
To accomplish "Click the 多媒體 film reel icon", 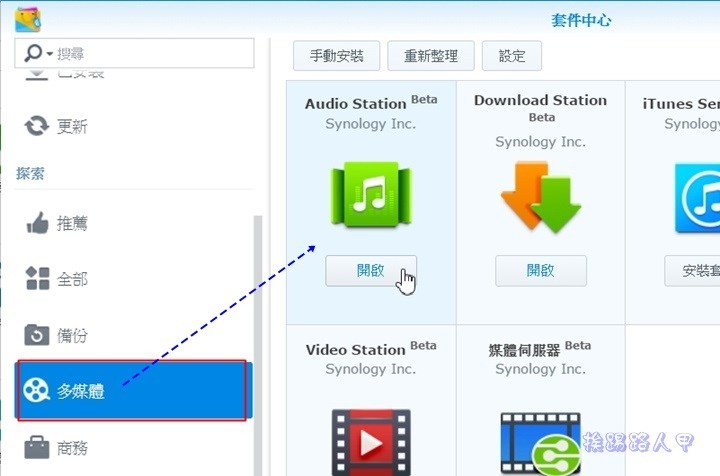I will [x=36, y=390].
